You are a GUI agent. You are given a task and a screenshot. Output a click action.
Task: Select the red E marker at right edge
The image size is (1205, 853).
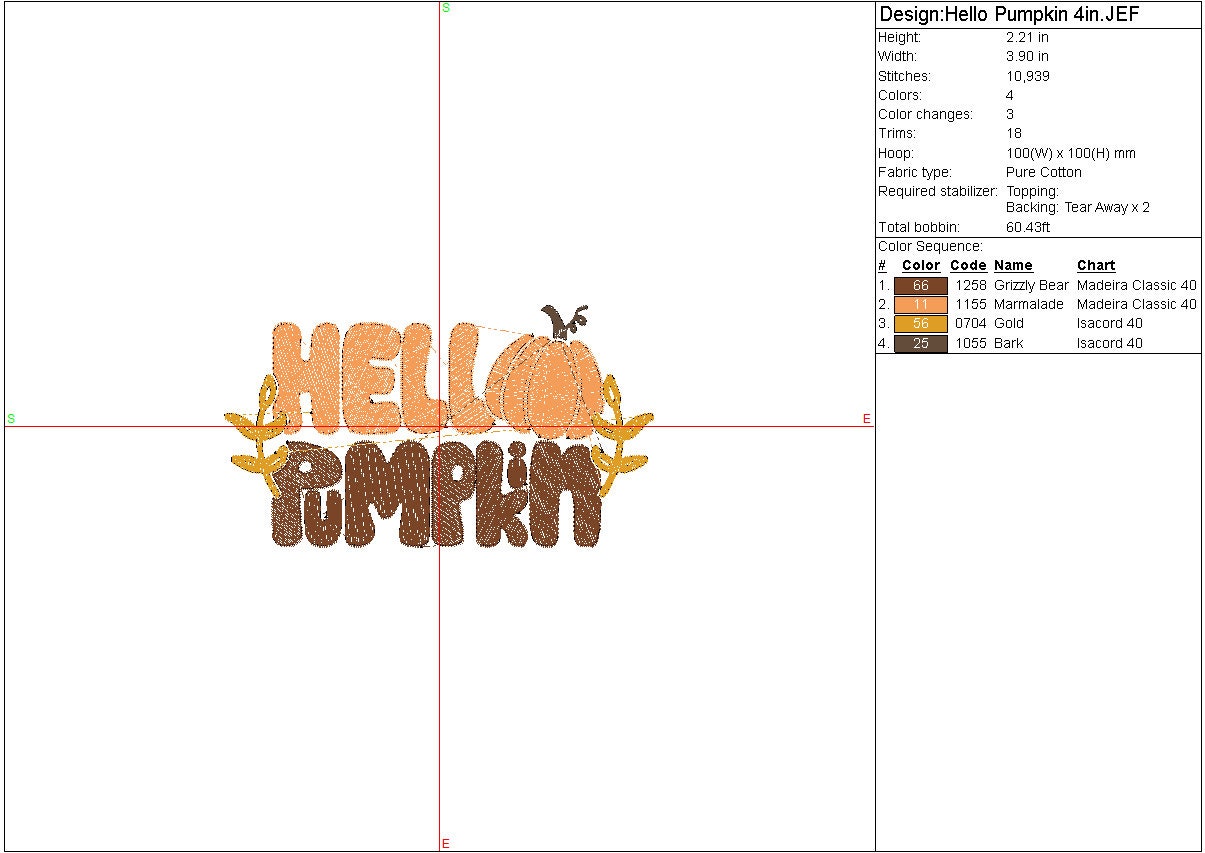click(x=867, y=419)
